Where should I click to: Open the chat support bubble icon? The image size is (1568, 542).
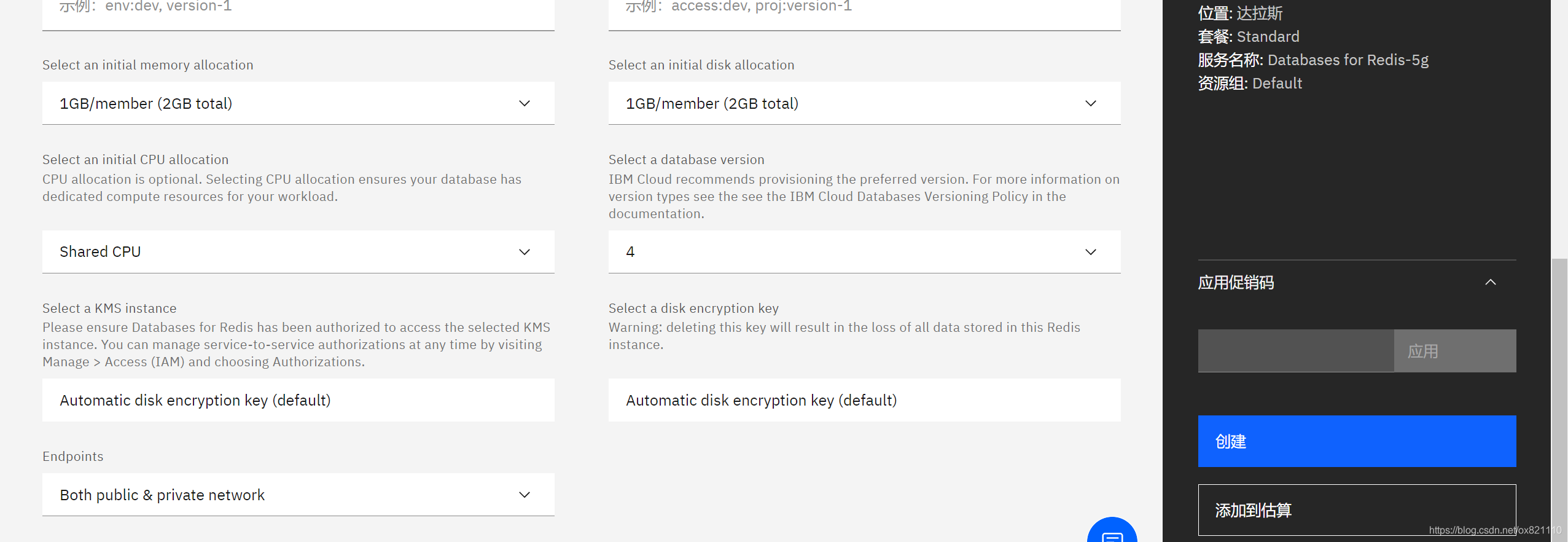click(x=1112, y=532)
